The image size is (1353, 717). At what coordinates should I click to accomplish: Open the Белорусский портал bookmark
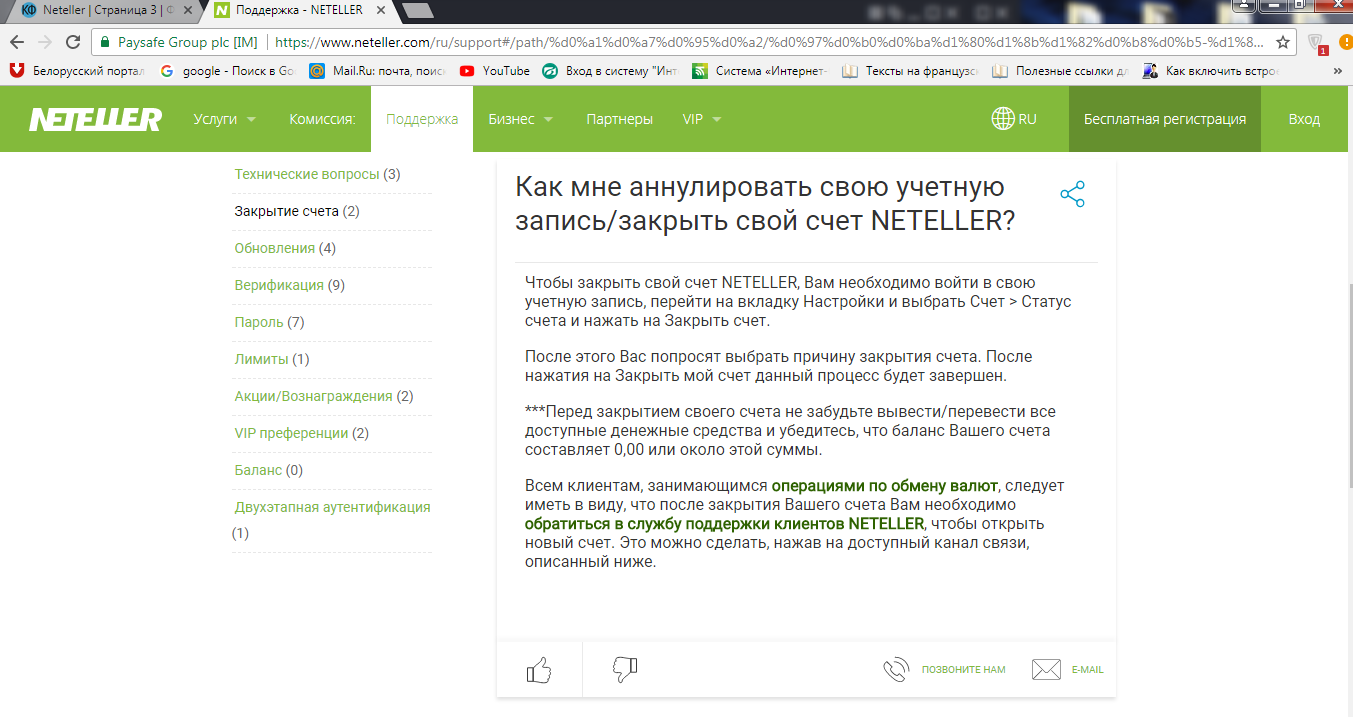pyautogui.click(x=78, y=71)
